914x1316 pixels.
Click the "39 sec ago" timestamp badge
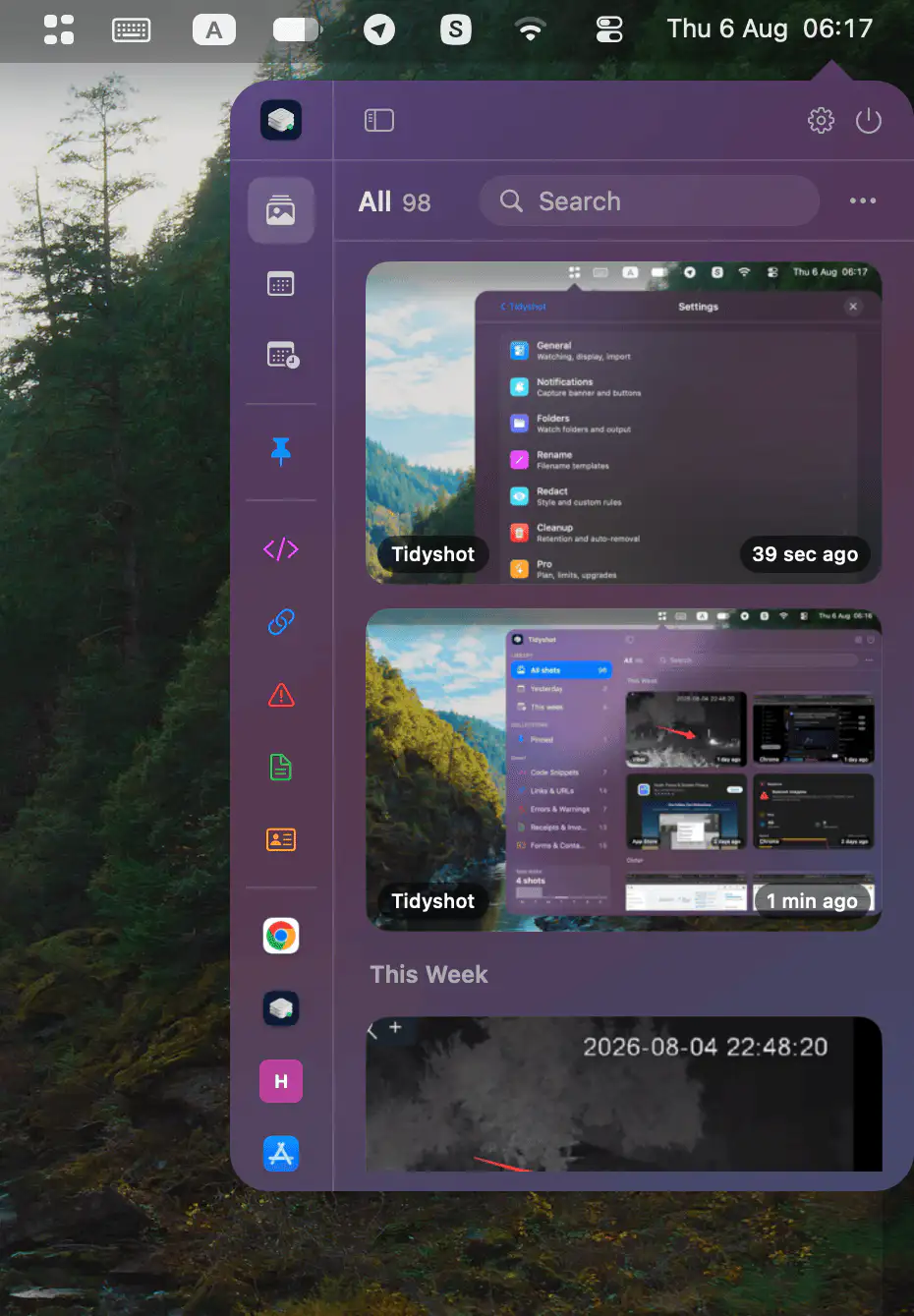805,554
